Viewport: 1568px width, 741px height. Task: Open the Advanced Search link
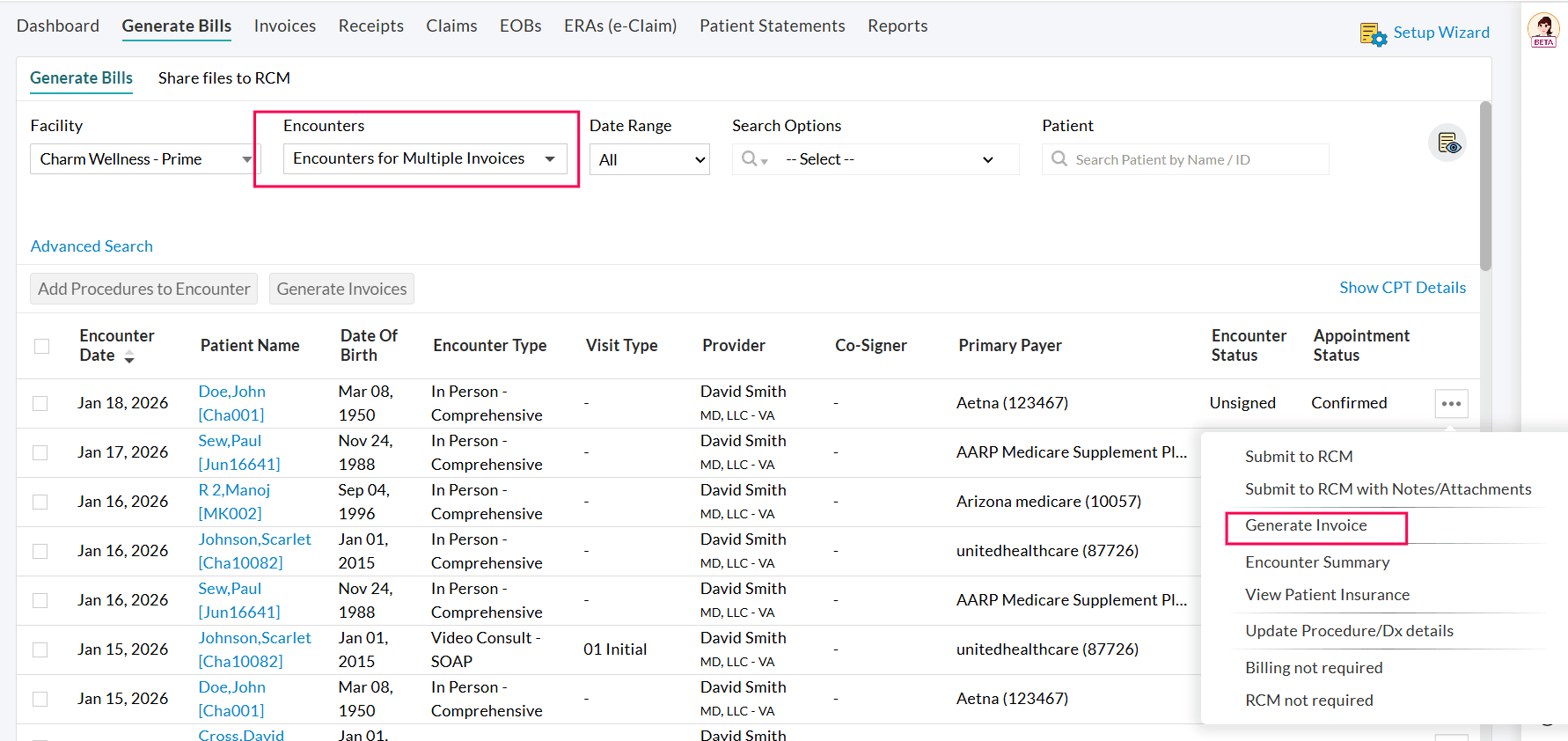pos(92,246)
